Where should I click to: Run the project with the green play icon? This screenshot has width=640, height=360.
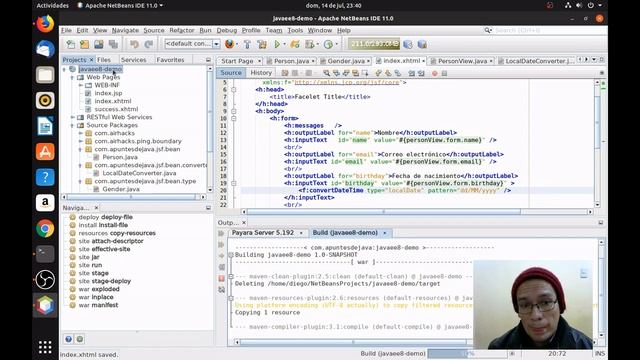click(x=277, y=44)
